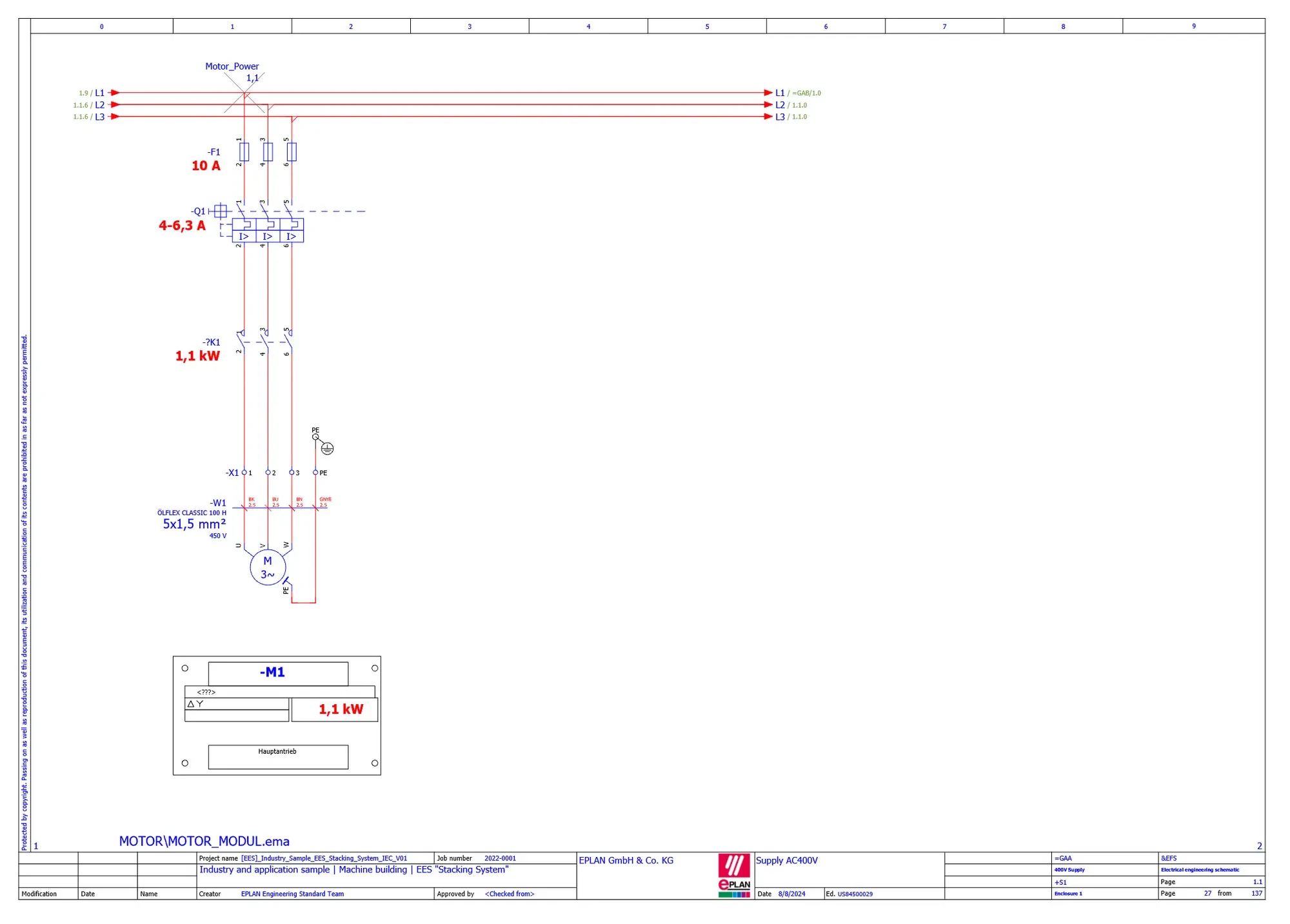This screenshot has width=1290, height=924.
Task: Select the +S1 location designation
Action: point(1060,882)
